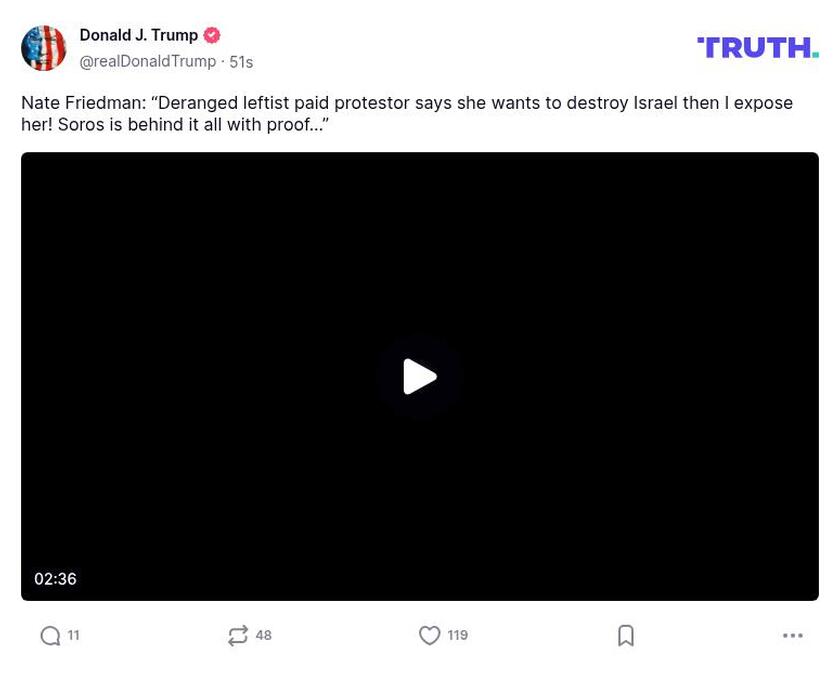840x674 pixels.
Task: Click the like count of 119
Action: pyautogui.click(x=459, y=635)
